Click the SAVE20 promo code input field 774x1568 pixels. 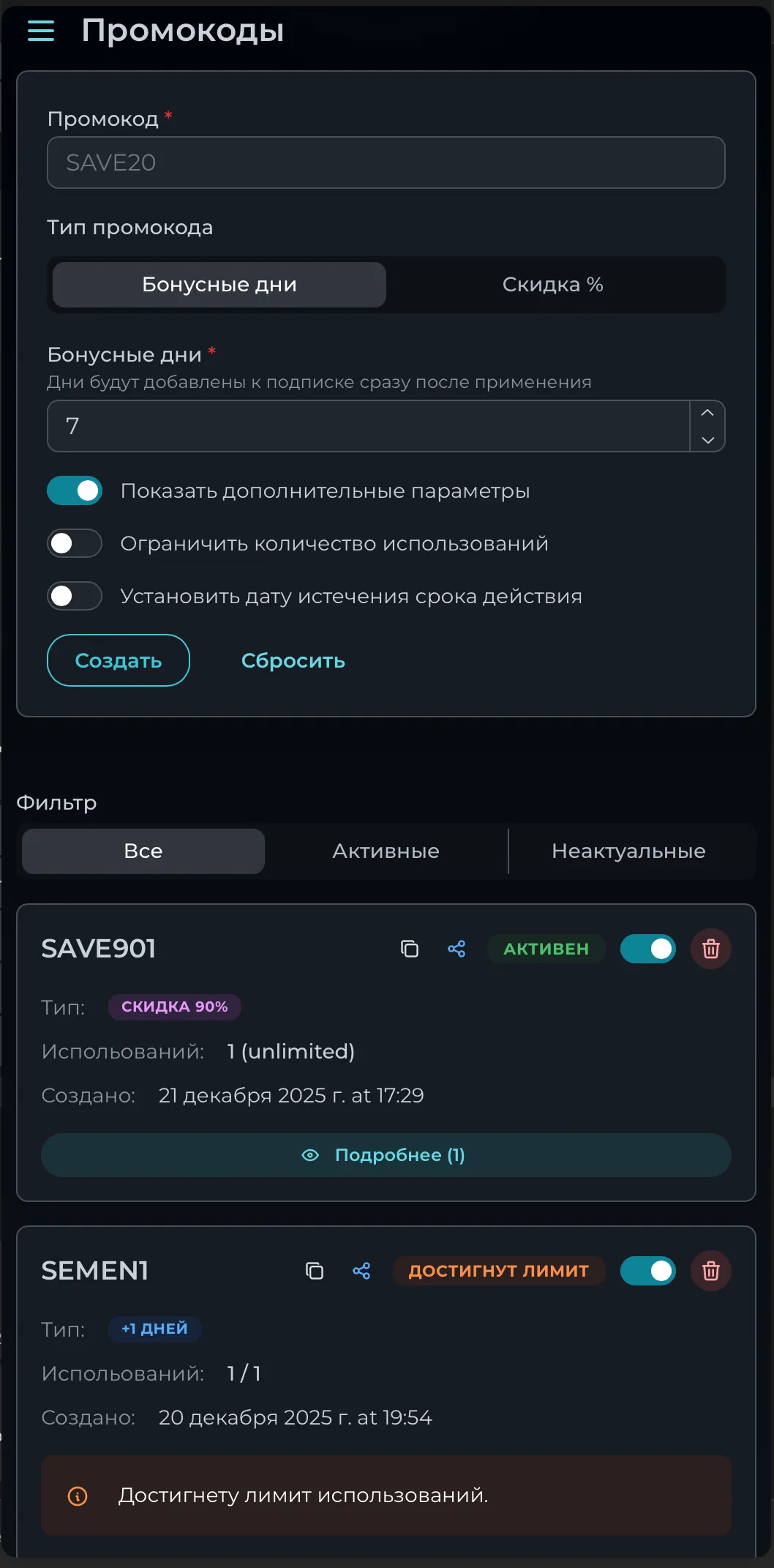click(x=386, y=163)
